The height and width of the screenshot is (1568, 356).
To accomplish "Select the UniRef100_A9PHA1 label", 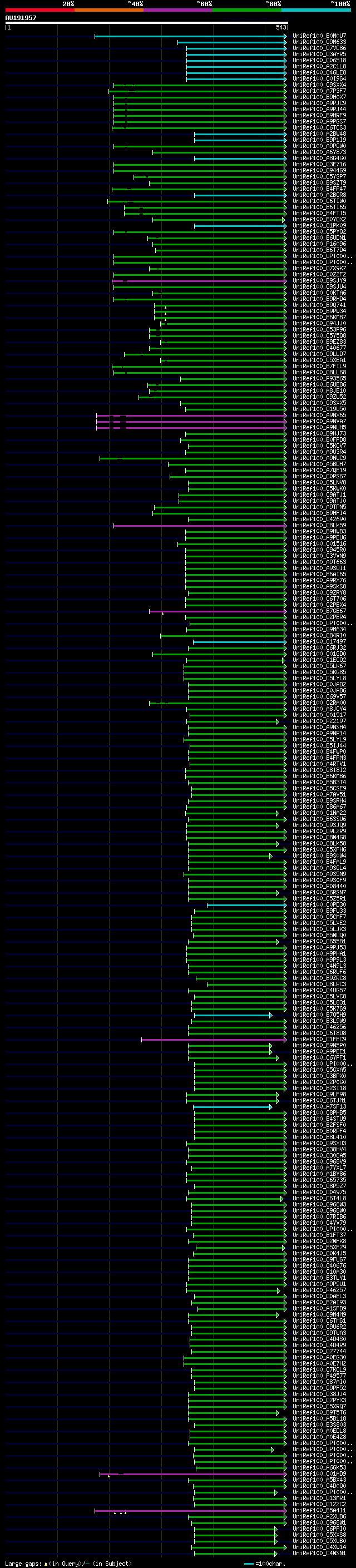I will pos(319,954).
